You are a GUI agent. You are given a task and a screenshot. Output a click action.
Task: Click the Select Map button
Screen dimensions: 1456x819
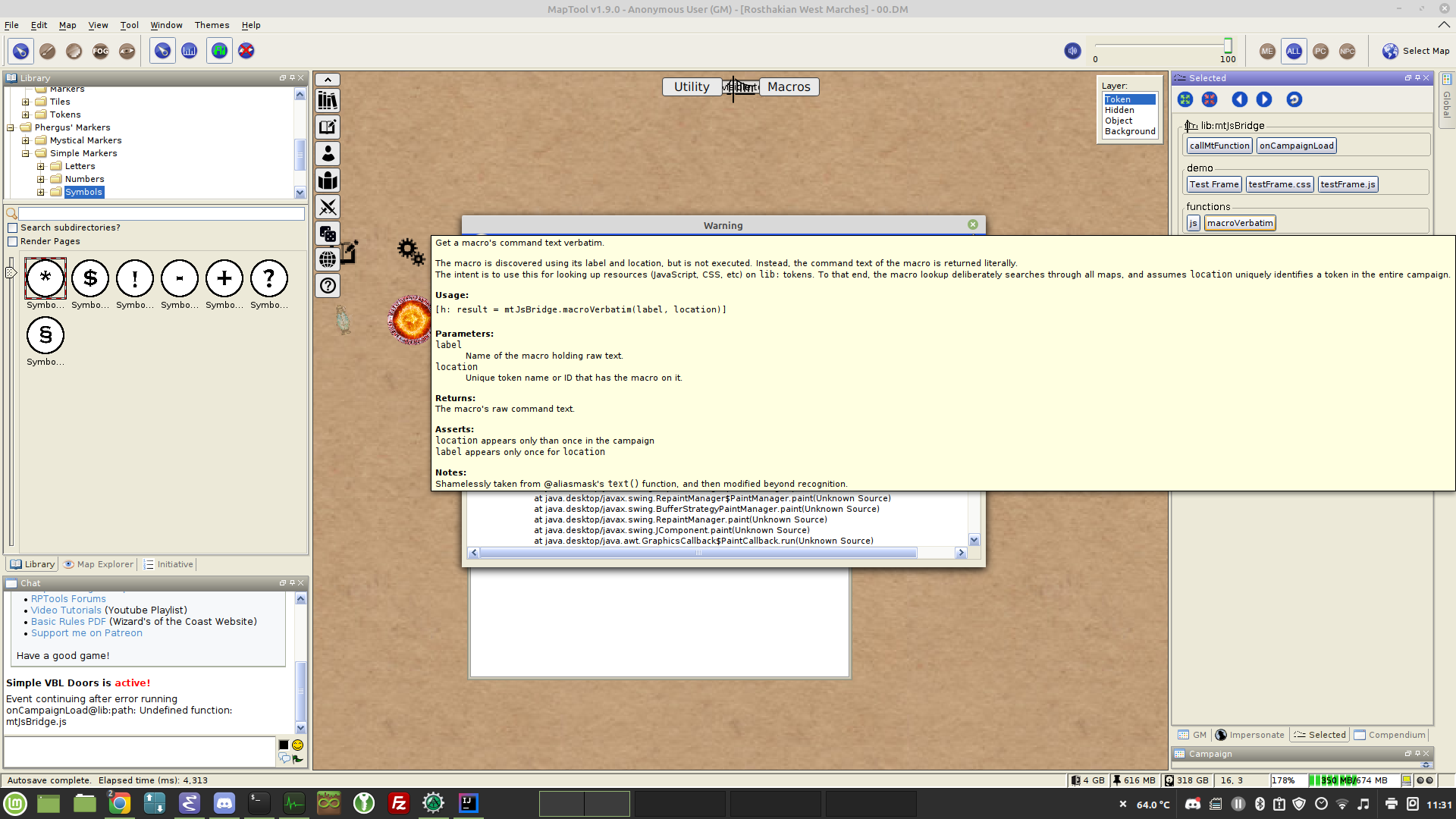tap(1416, 51)
